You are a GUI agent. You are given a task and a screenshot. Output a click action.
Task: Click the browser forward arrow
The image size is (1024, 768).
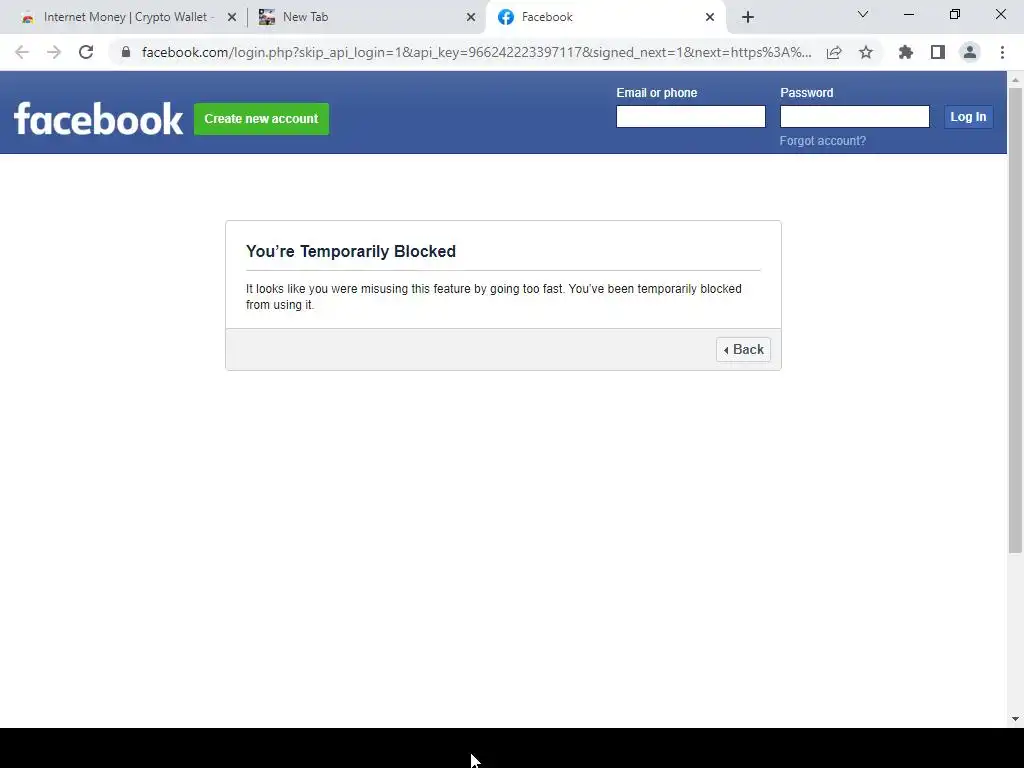54,52
